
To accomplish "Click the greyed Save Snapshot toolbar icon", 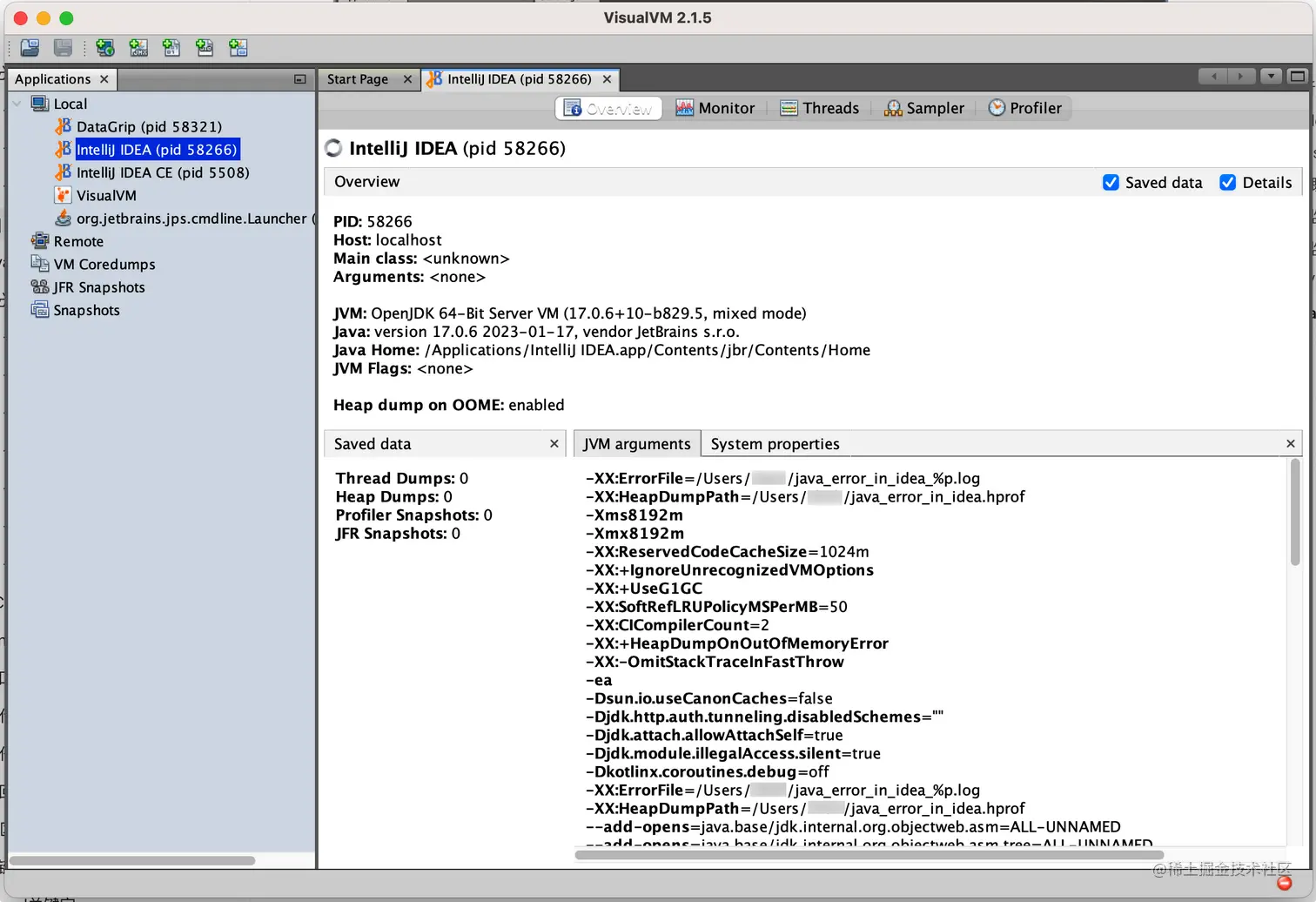I will (63, 48).
